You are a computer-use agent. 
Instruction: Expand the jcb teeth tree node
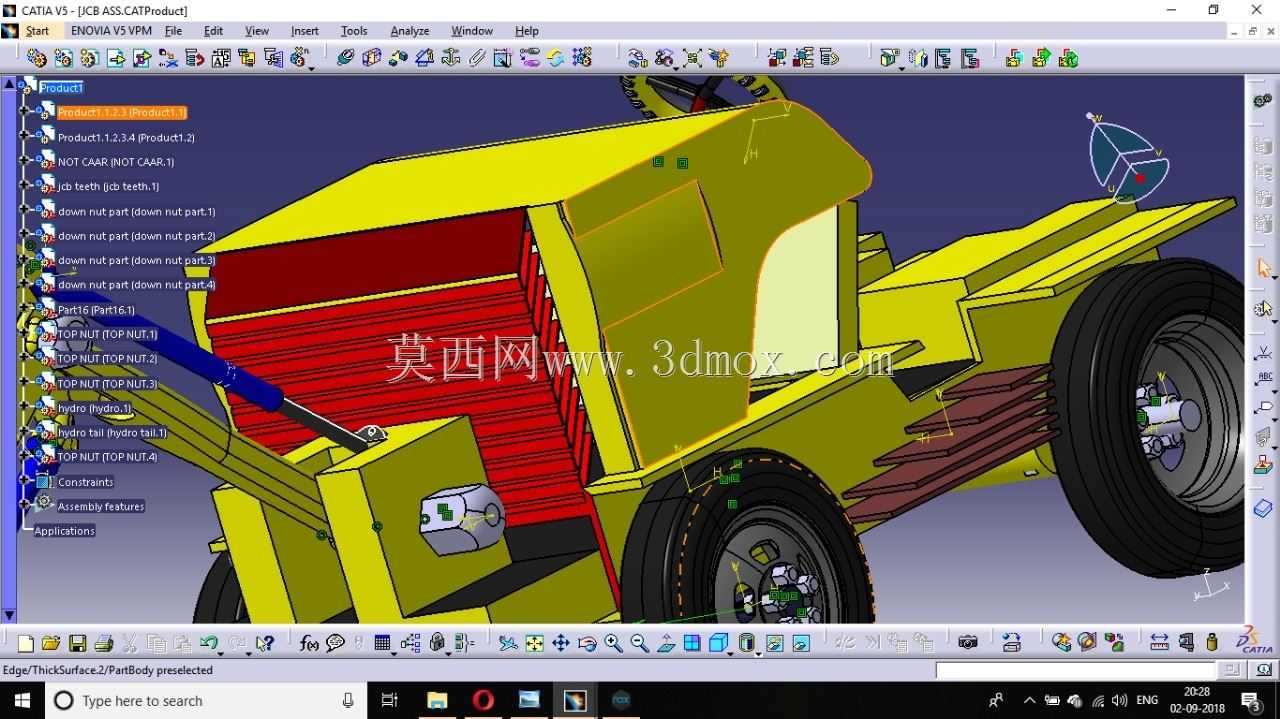point(24,186)
